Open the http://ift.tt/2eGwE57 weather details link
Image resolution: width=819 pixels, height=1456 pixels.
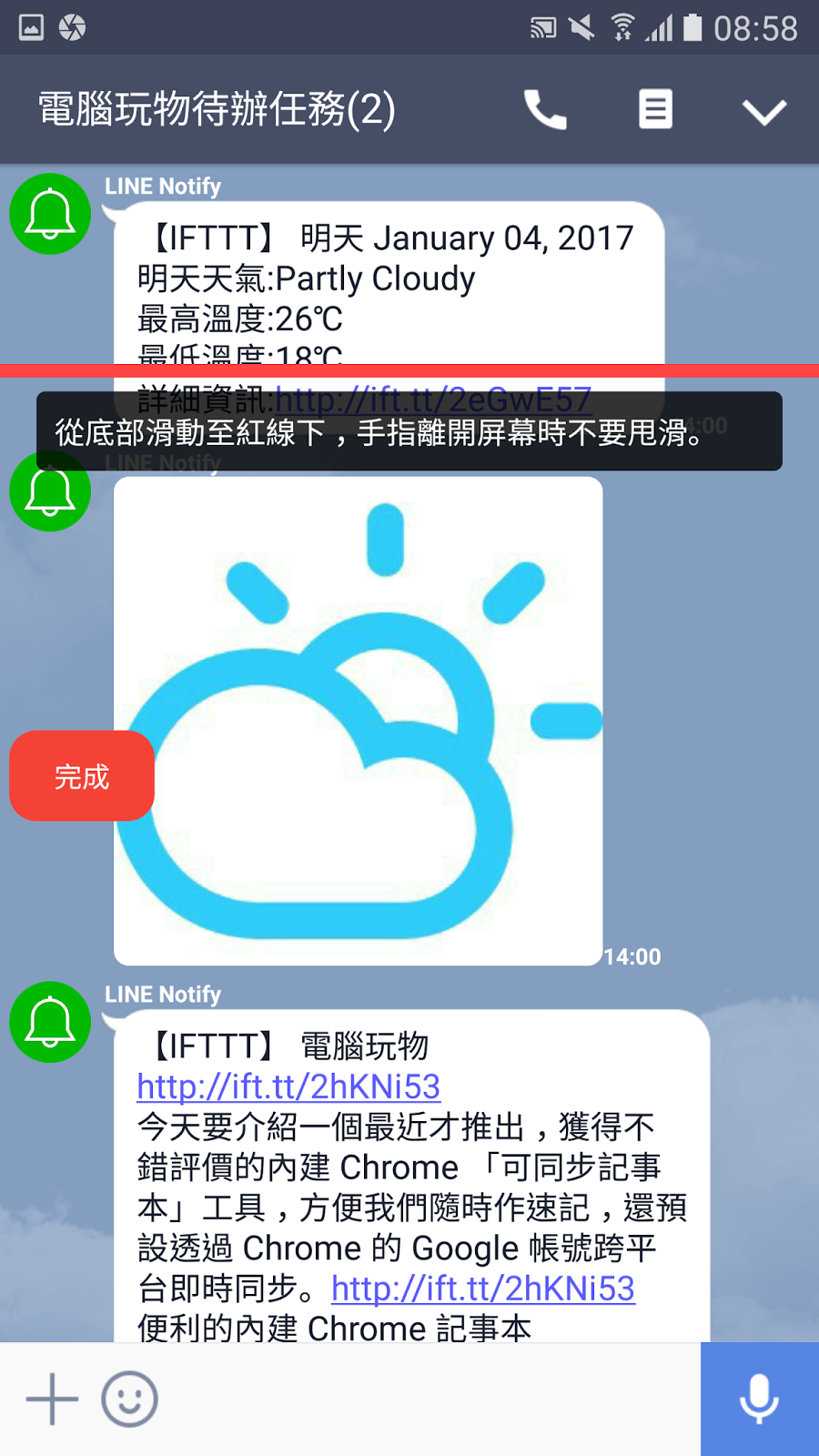click(433, 399)
